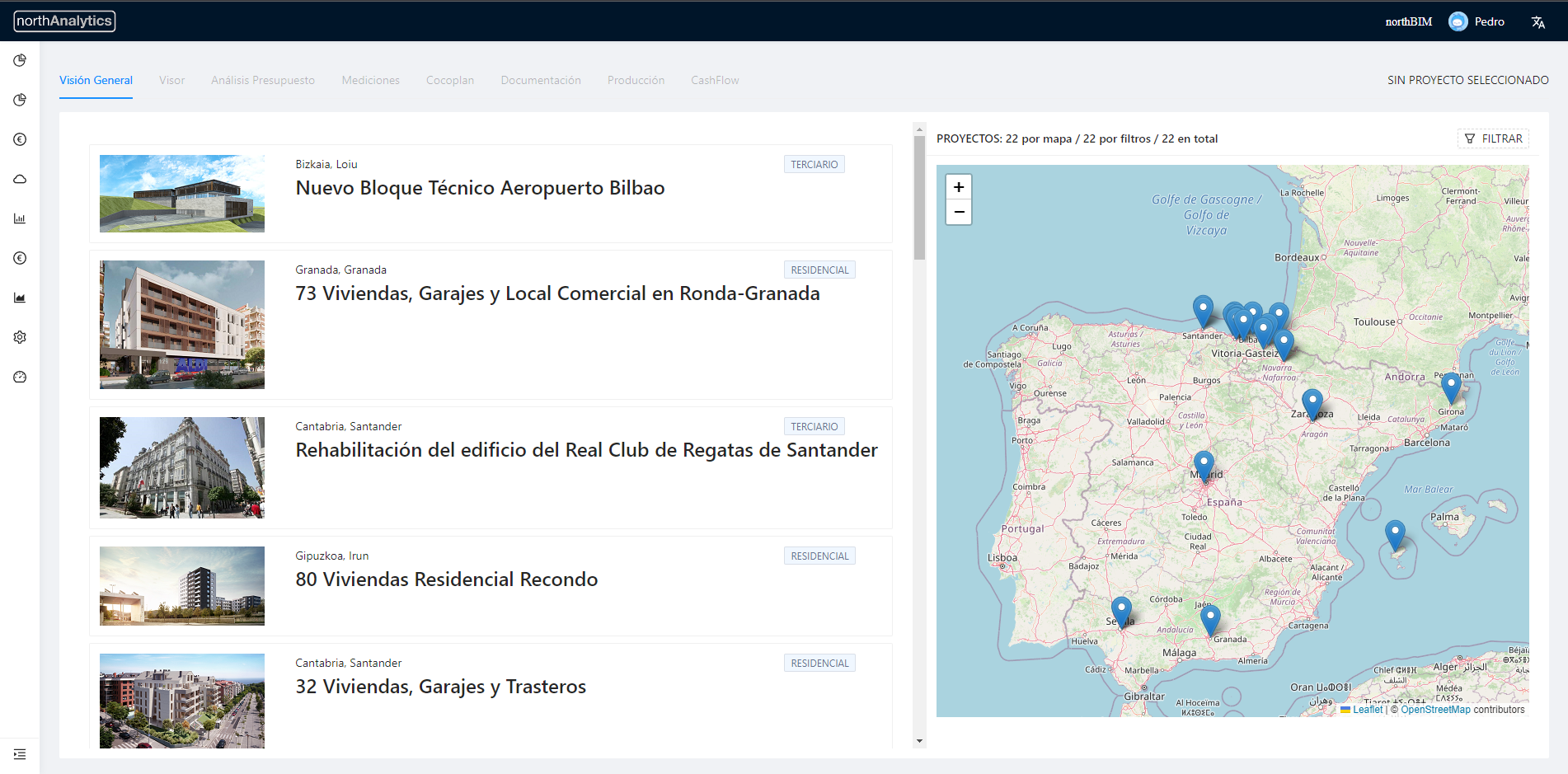Screen dimensions: 1568x774
Task: Open the euro icon above the cloud icon
Action: click(20, 139)
